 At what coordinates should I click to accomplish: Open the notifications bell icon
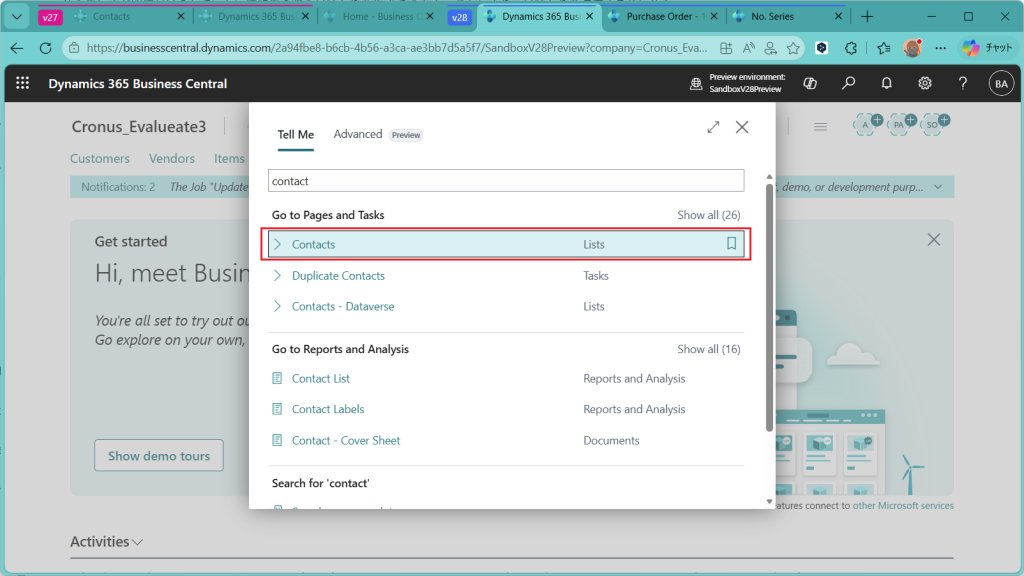[886, 83]
